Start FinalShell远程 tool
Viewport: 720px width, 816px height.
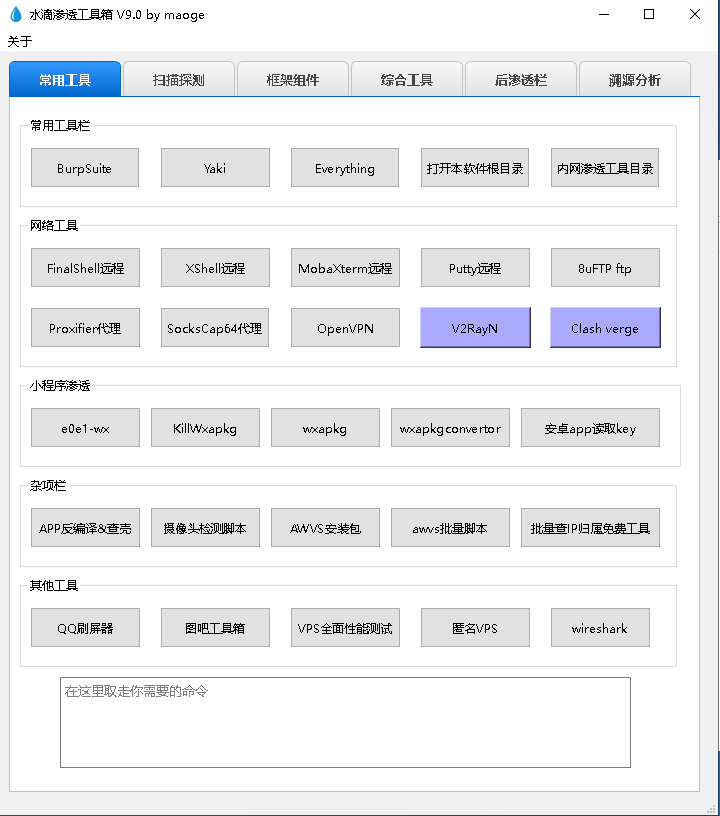click(85, 268)
